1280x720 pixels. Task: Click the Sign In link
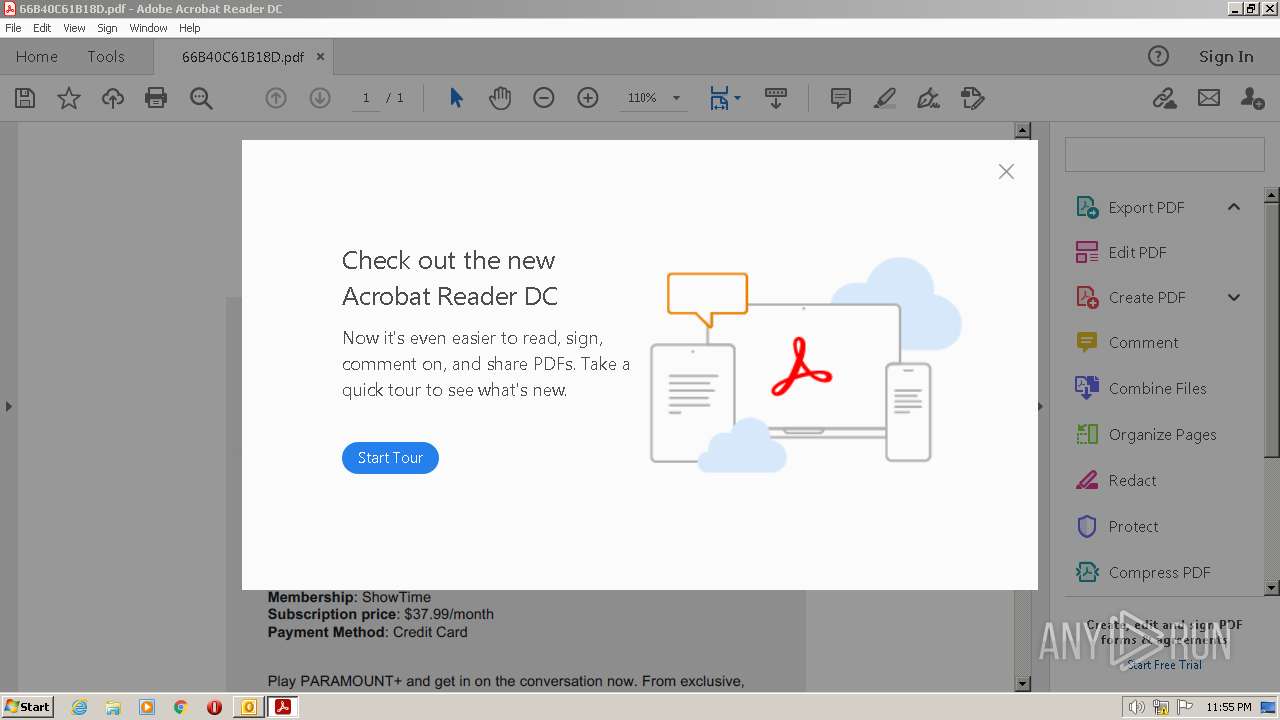1226,57
